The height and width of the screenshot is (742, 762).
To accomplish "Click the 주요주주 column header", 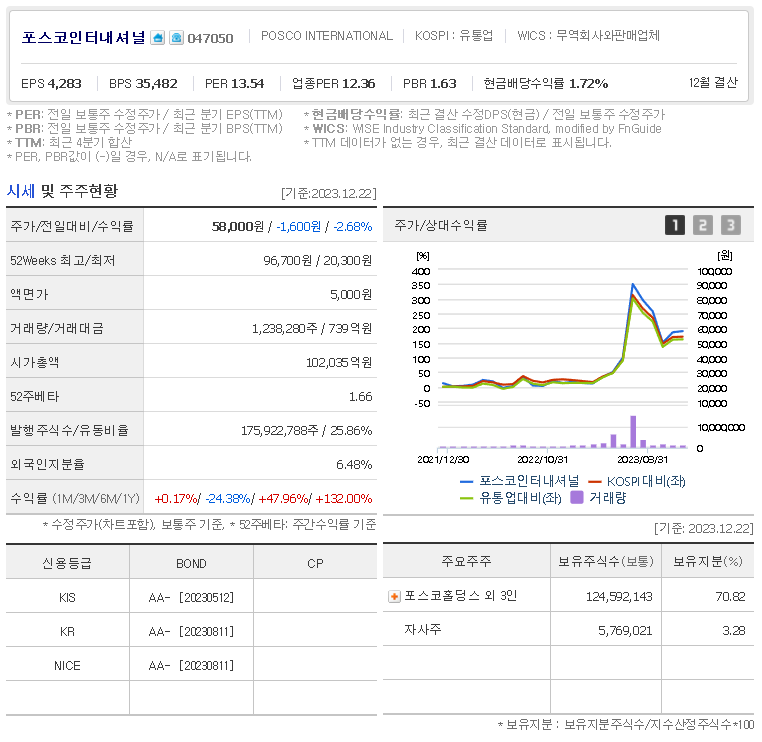I will pyautogui.click(x=466, y=561).
